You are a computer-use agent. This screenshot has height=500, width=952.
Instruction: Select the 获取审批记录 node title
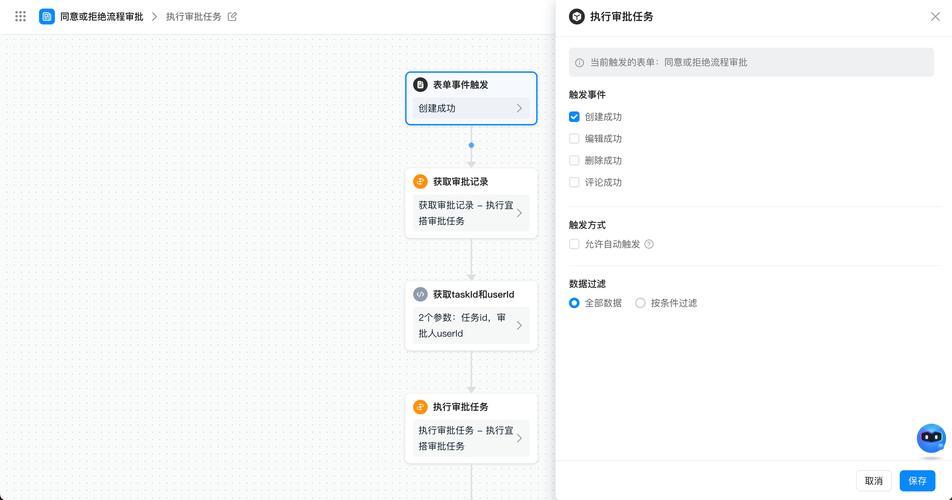460,181
